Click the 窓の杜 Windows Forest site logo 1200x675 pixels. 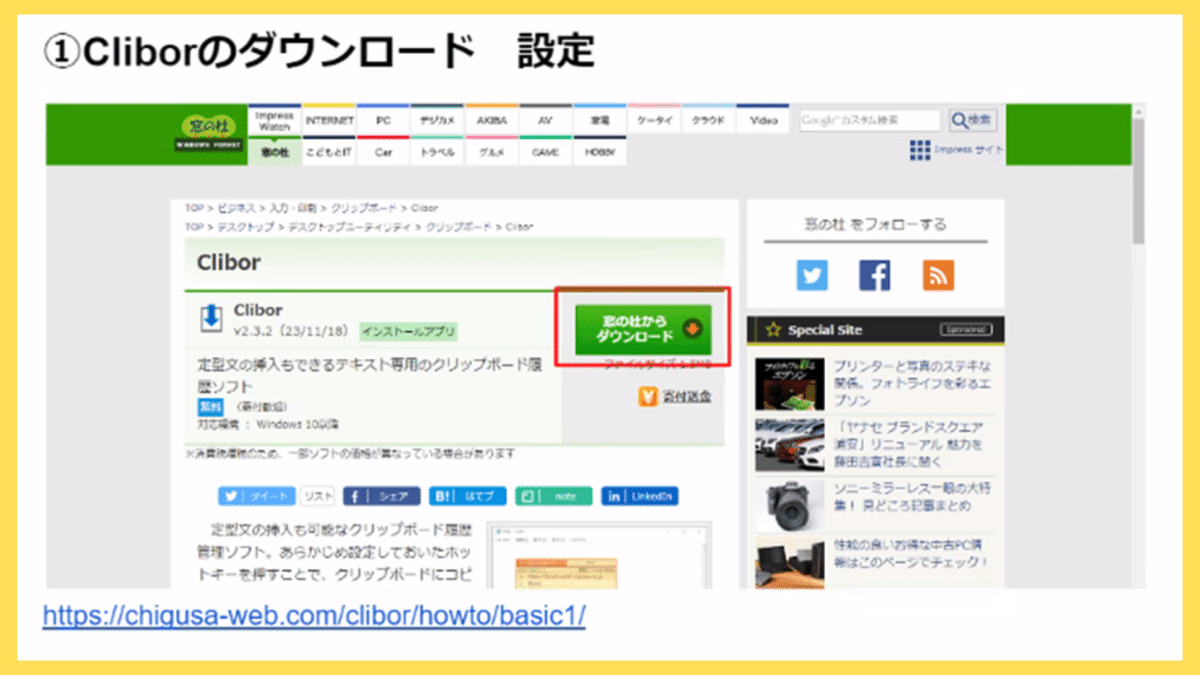(x=209, y=133)
